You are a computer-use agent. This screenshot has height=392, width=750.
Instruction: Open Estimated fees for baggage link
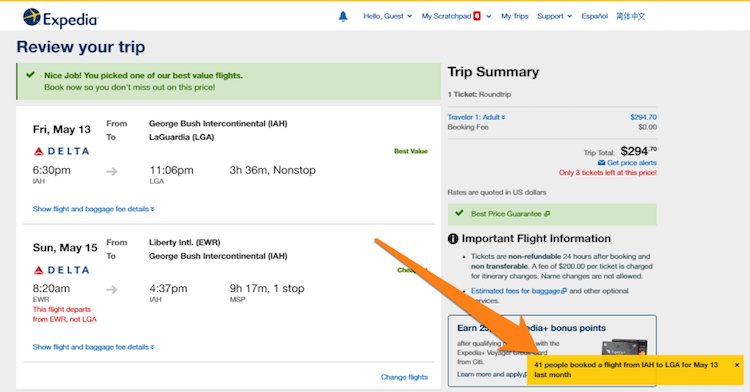coord(518,291)
